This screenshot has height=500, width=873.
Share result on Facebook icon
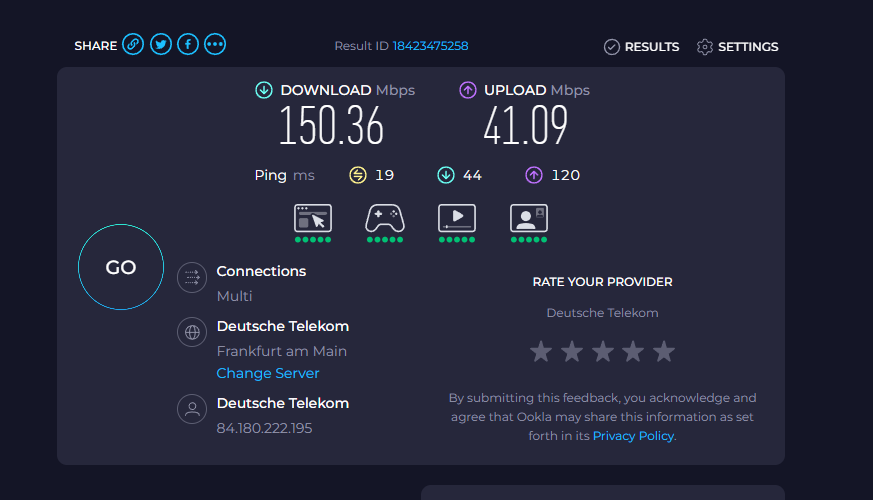pos(188,44)
